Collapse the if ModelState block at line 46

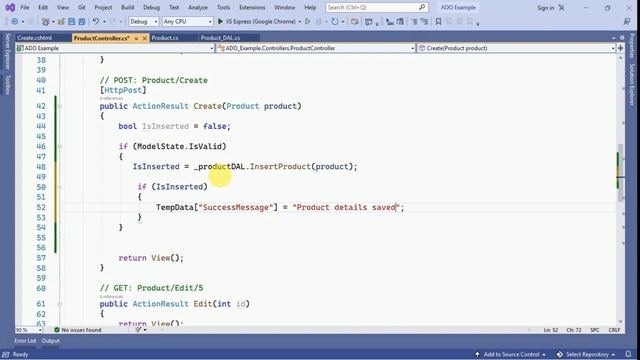(x=60, y=146)
